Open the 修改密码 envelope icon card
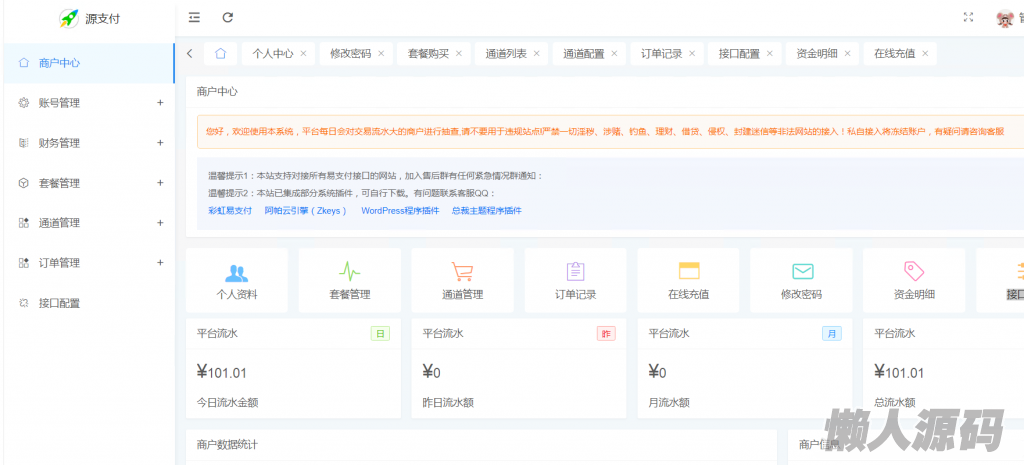The width and height of the screenshot is (1024, 465). [x=801, y=280]
